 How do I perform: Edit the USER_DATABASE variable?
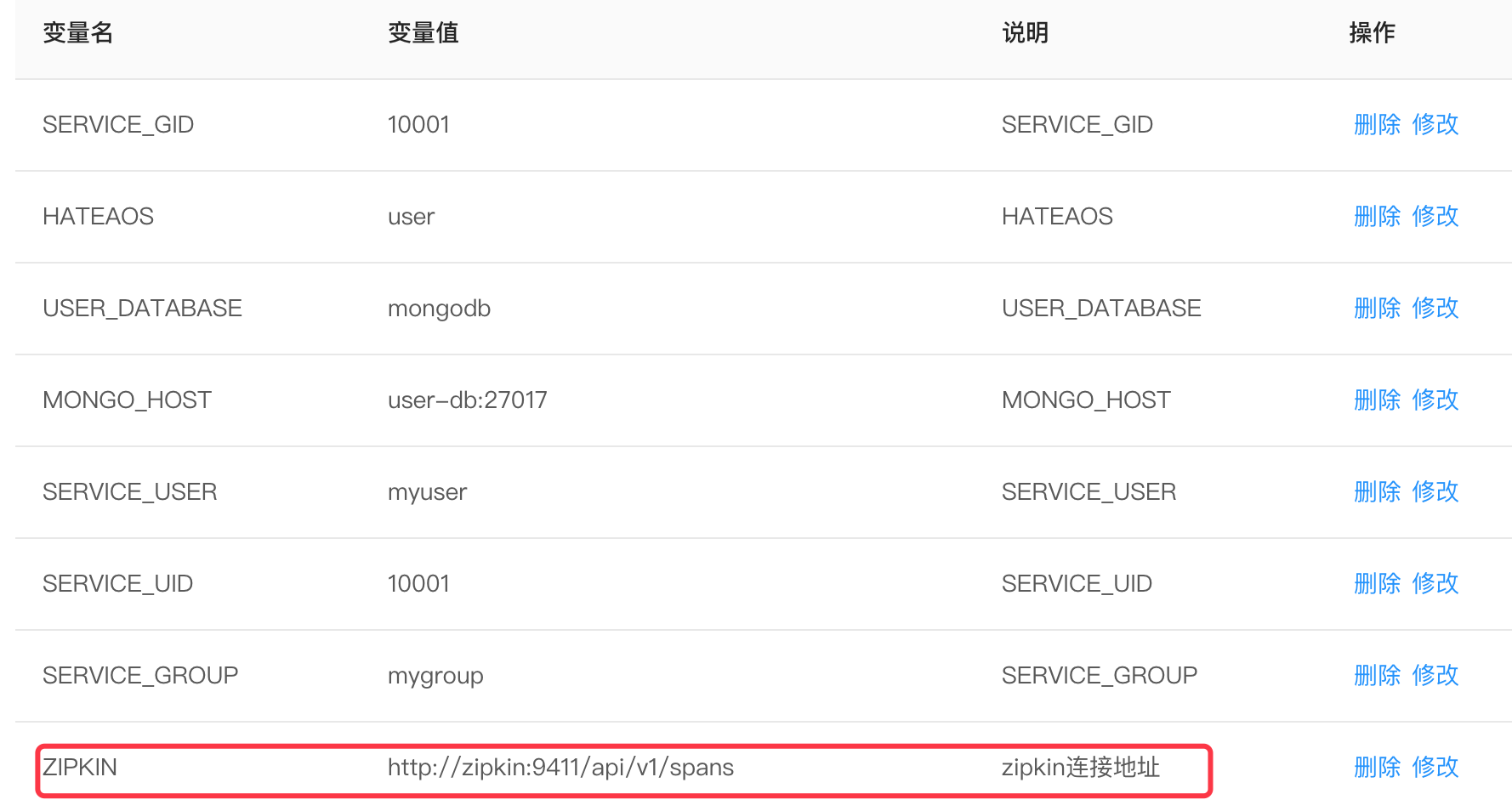(1435, 308)
